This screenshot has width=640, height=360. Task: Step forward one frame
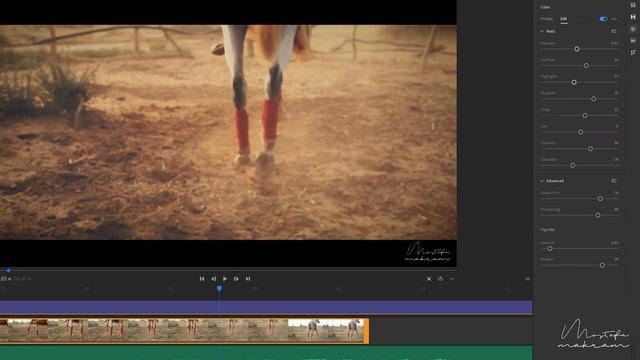236,279
